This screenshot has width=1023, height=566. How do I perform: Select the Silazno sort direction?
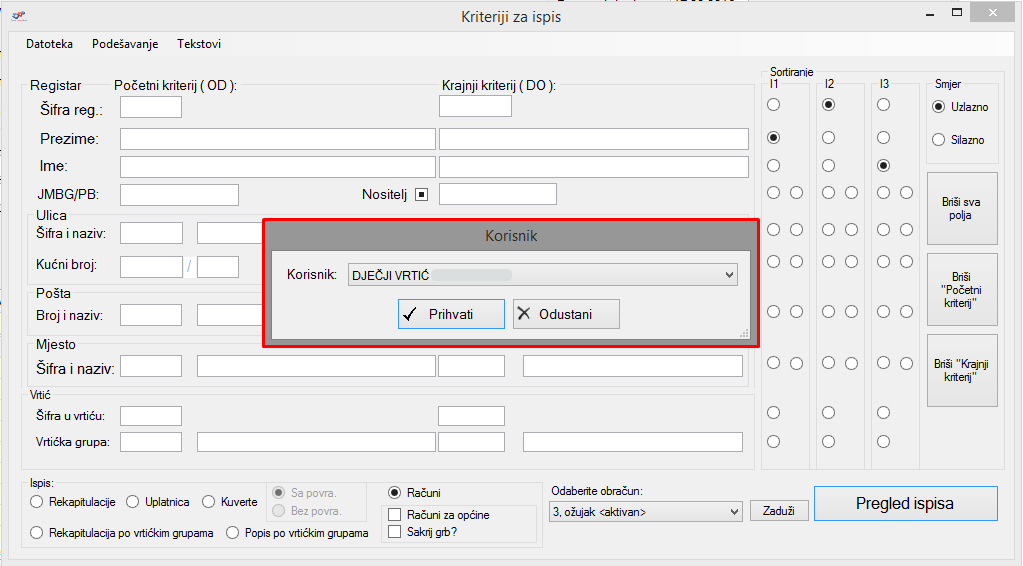[x=938, y=140]
